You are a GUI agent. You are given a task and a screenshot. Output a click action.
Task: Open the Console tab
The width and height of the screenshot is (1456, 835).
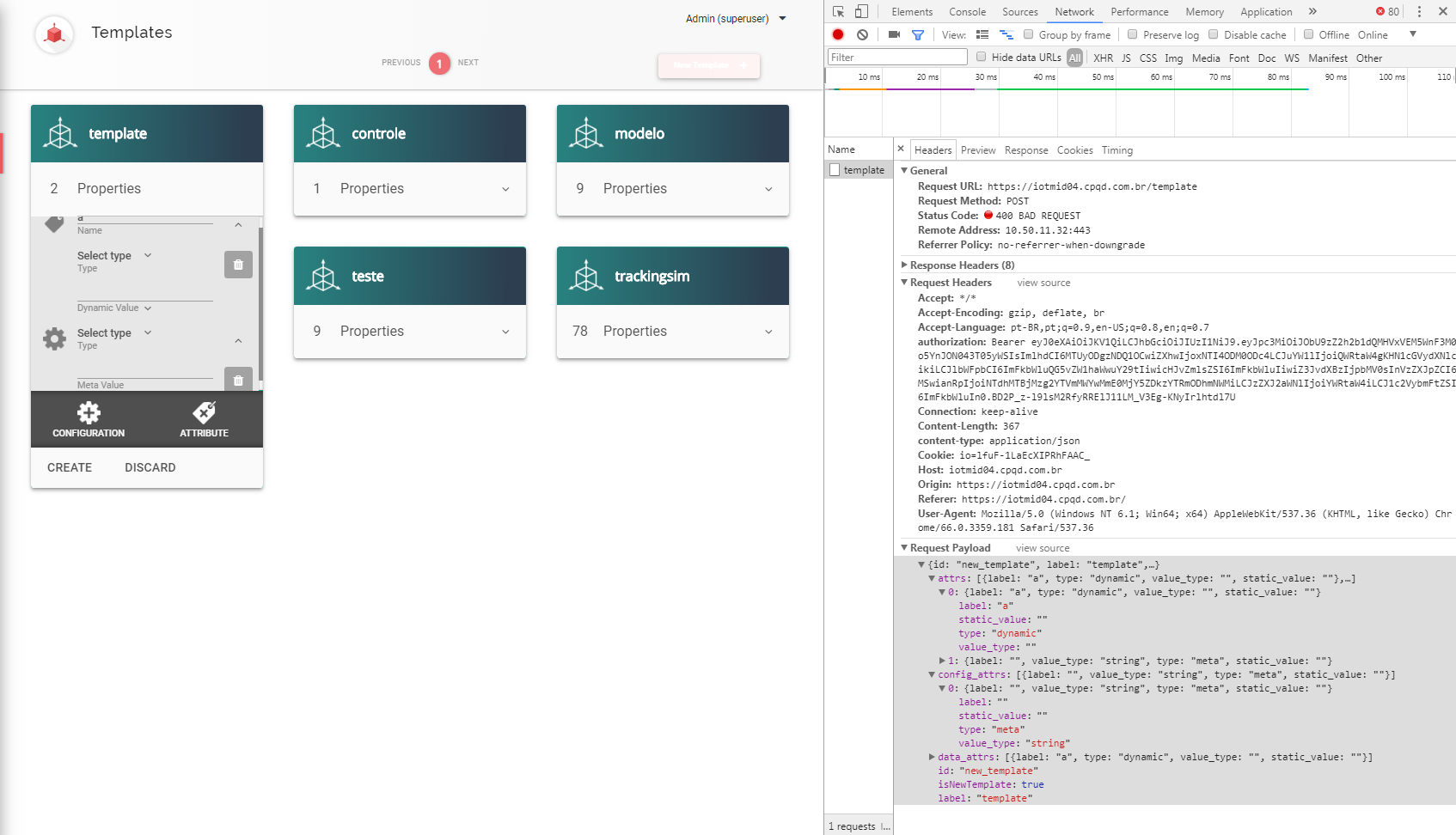[x=967, y=11]
